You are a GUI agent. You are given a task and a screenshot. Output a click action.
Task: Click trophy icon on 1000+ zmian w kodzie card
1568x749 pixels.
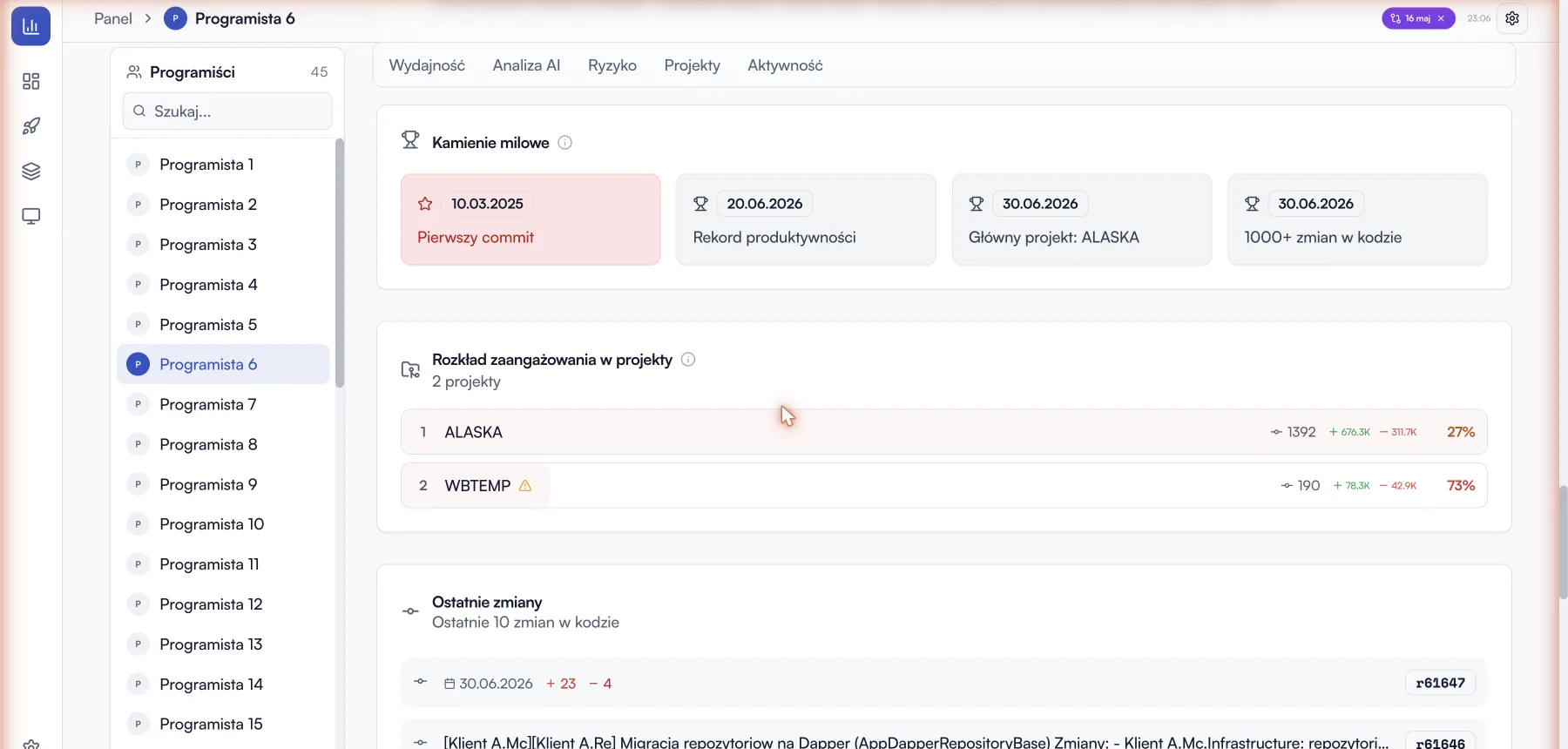pos(1252,204)
